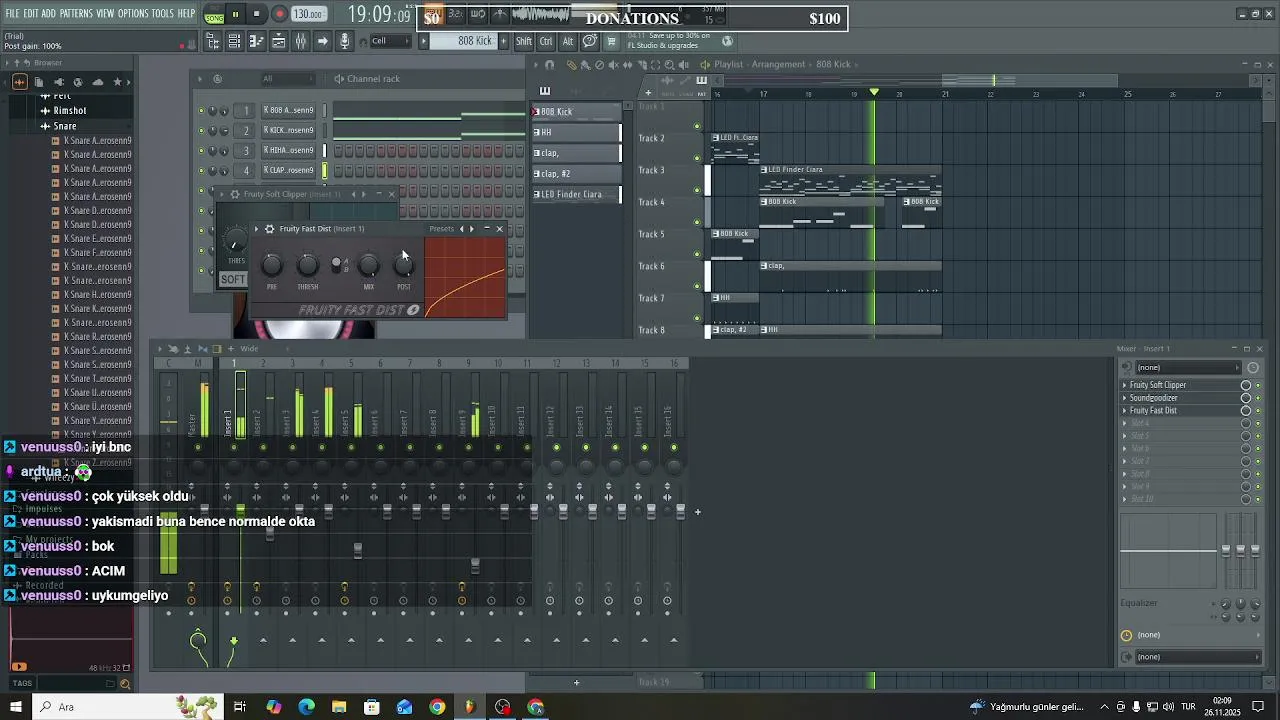Click the Browser cloud icon
1280x720 pixels.
coord(97,82)
